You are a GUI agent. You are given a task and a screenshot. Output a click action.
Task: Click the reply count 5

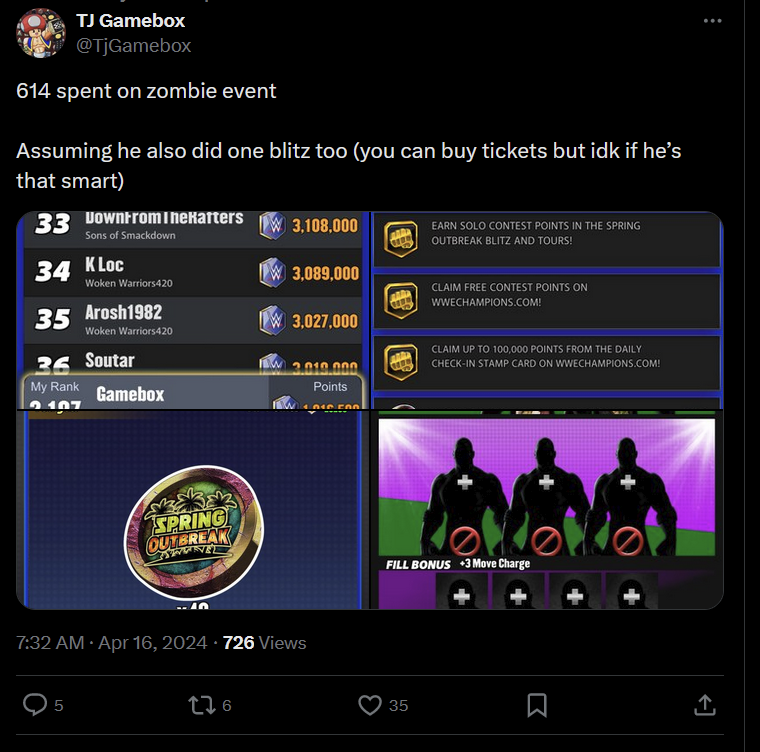click(x=58, y=705)
